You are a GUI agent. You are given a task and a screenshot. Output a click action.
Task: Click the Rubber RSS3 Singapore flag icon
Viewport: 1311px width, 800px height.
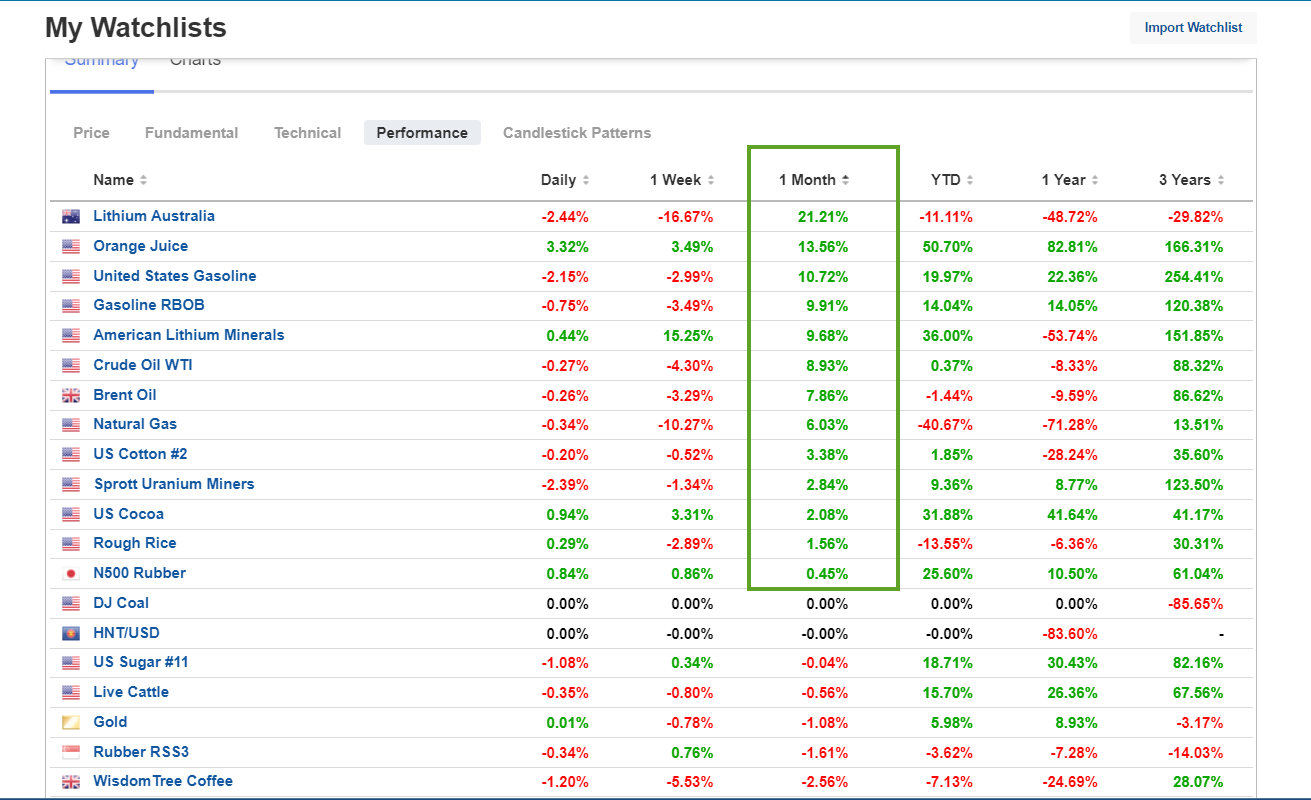click(71, 752)
